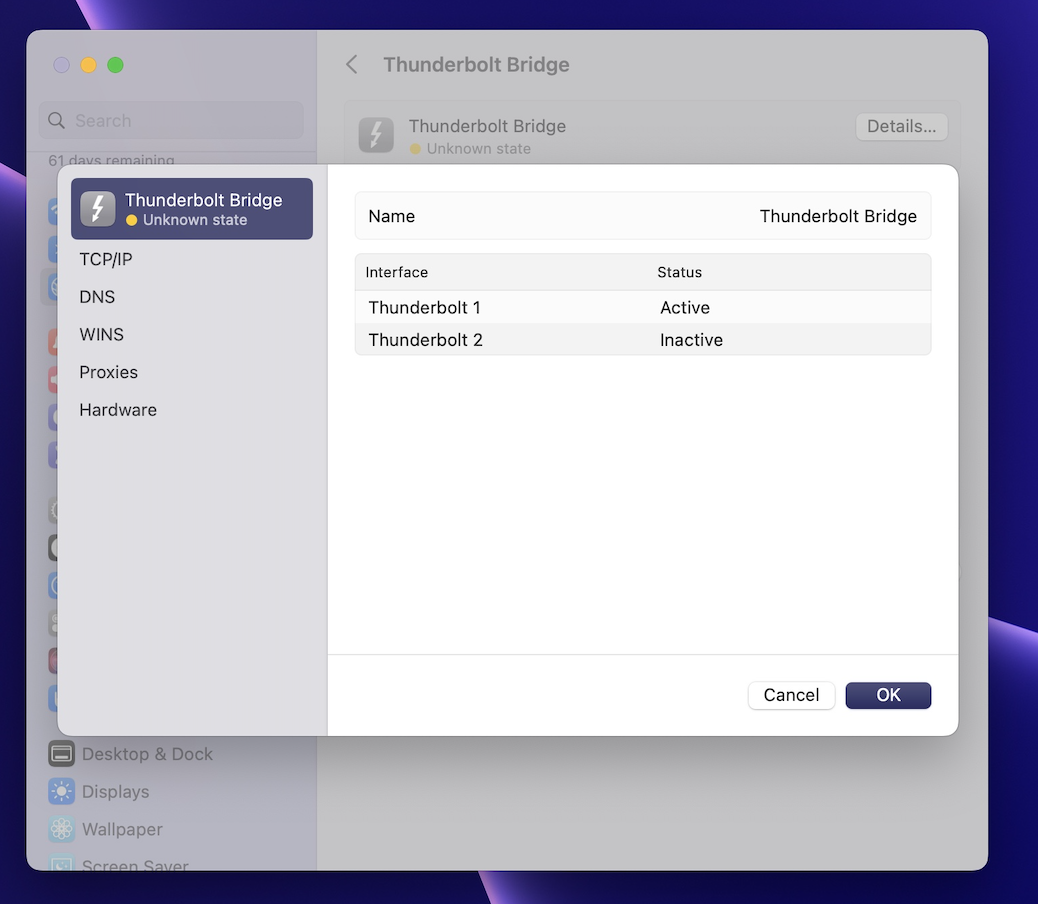This screenshot has height=904, width=1038.
Task: Open the Proxies section
Action: click(x=109, y=372)
